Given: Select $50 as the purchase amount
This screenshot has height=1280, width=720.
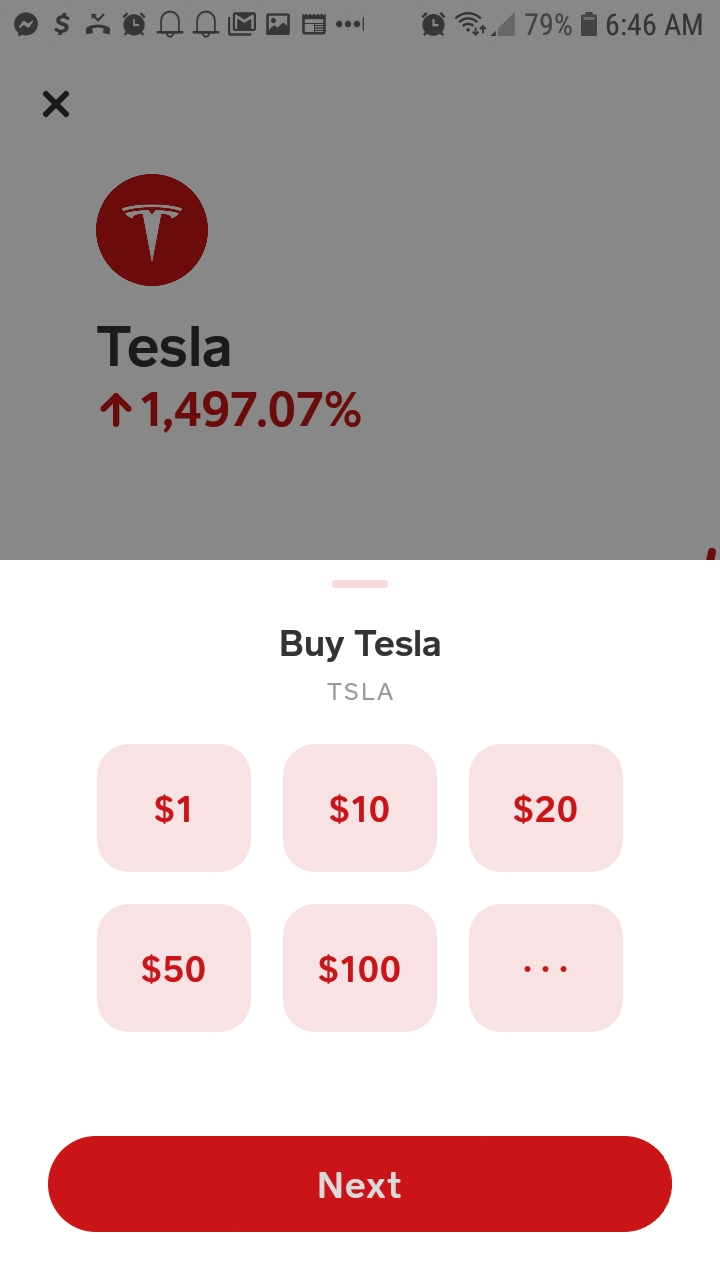Looking at the screenshot, I should [173, 968].
